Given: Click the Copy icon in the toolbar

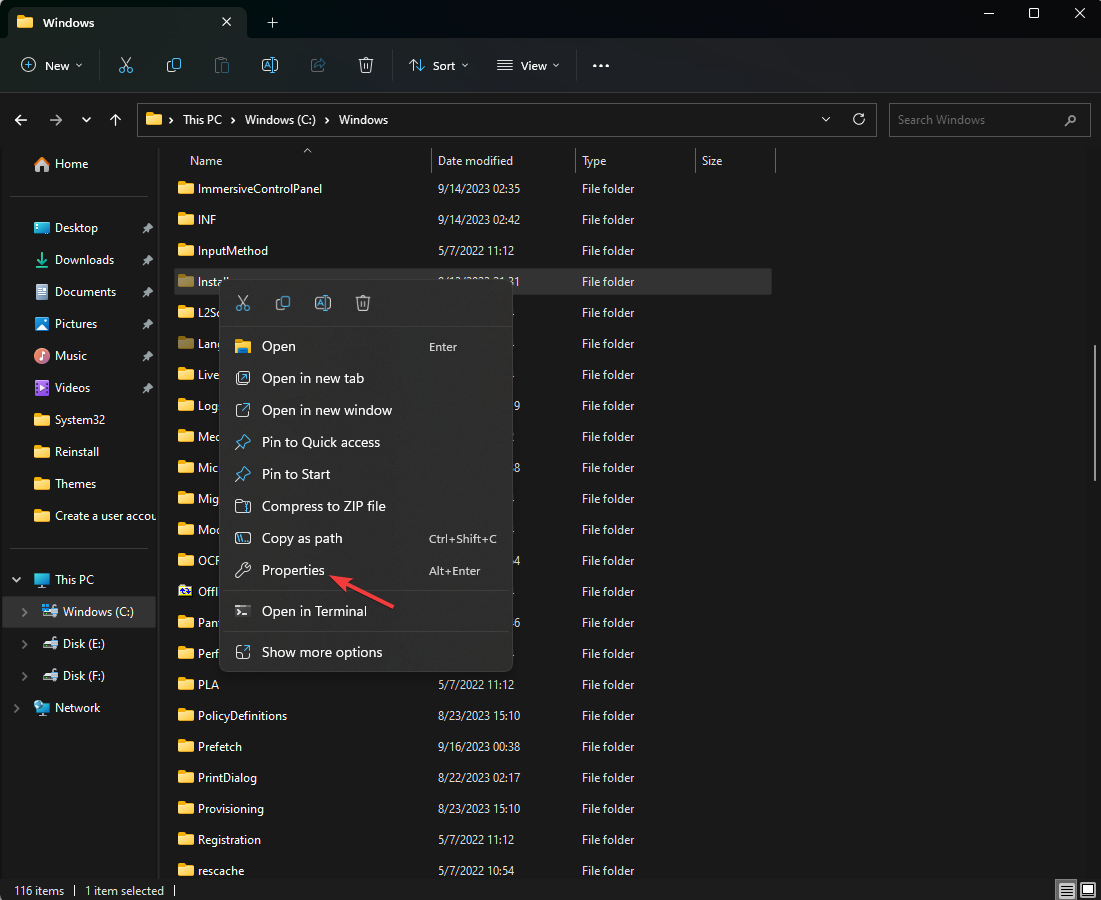Looking at the screenshot, I should point(174,65).
